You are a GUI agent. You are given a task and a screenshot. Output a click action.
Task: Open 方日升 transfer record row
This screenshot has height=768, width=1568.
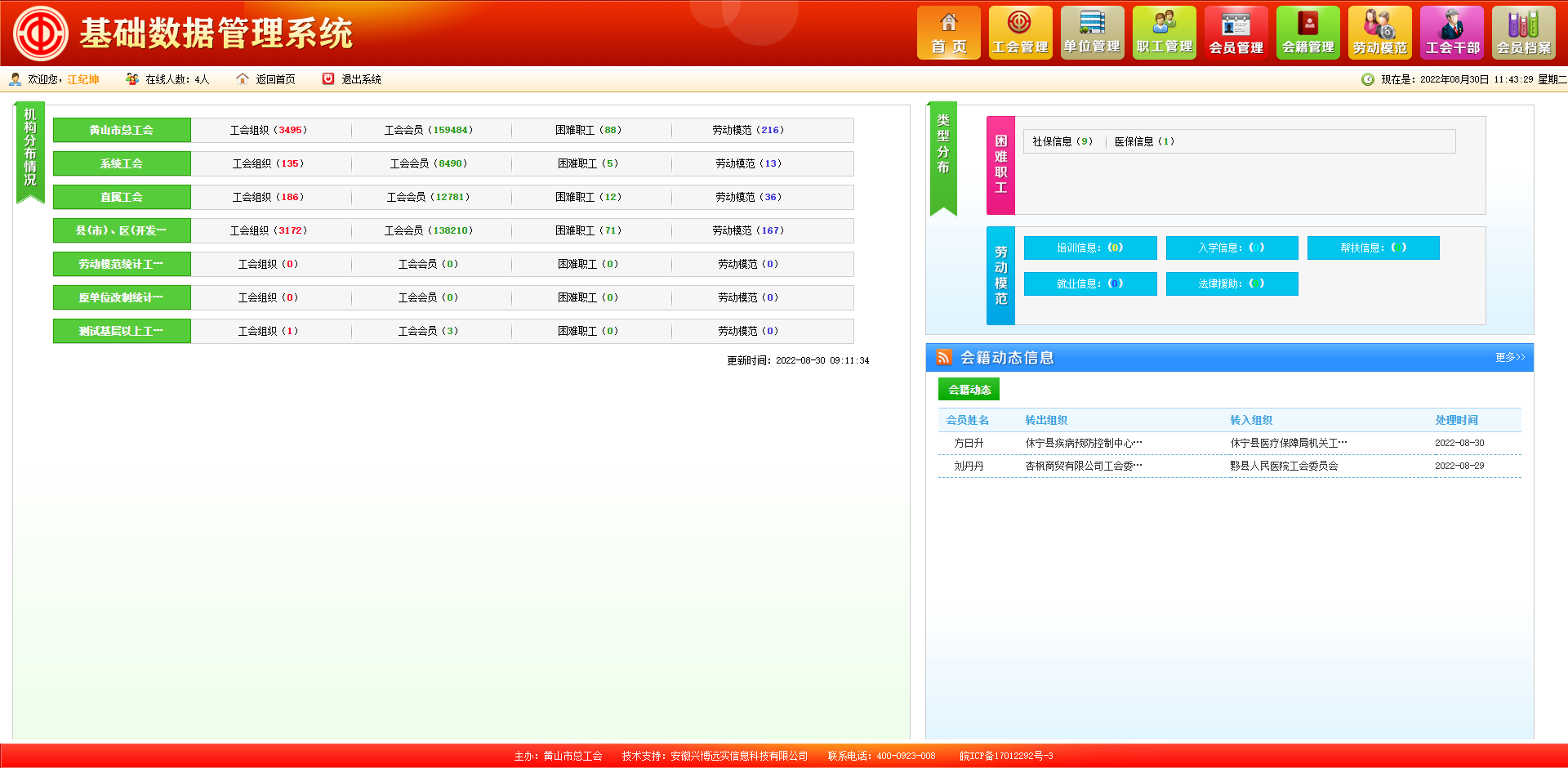point(969,443)
